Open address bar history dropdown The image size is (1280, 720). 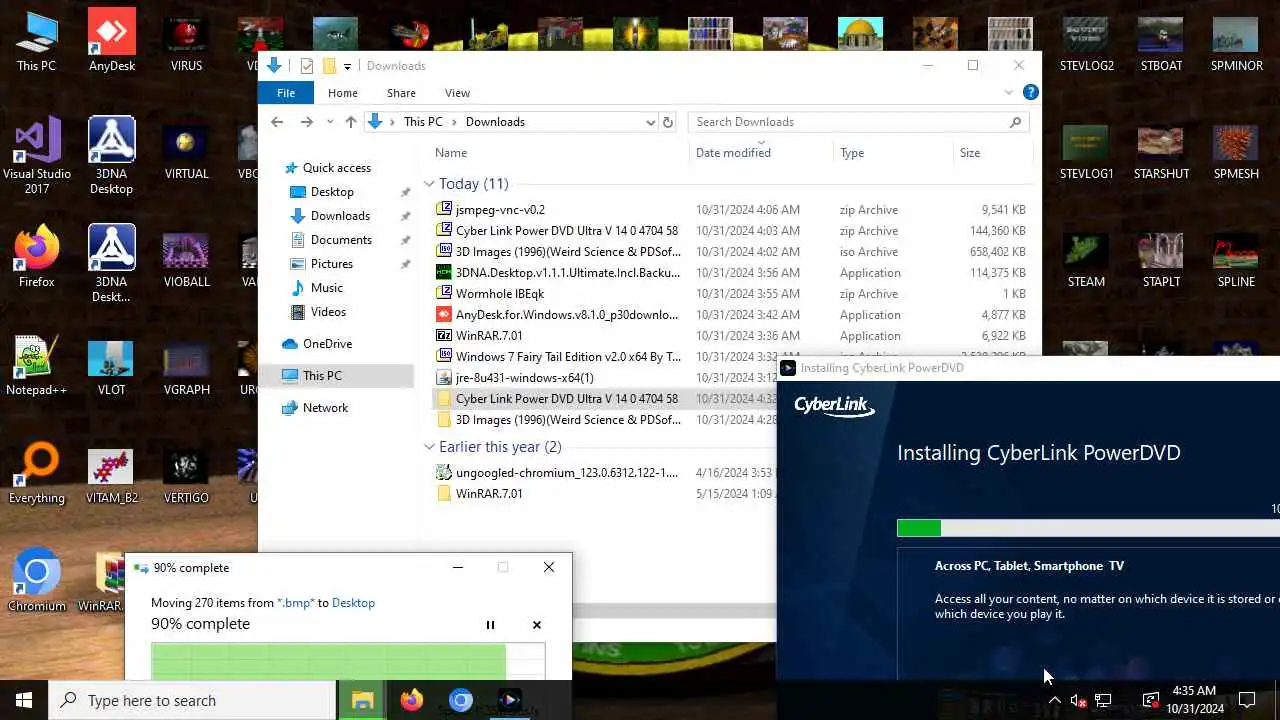click(650, 122)
